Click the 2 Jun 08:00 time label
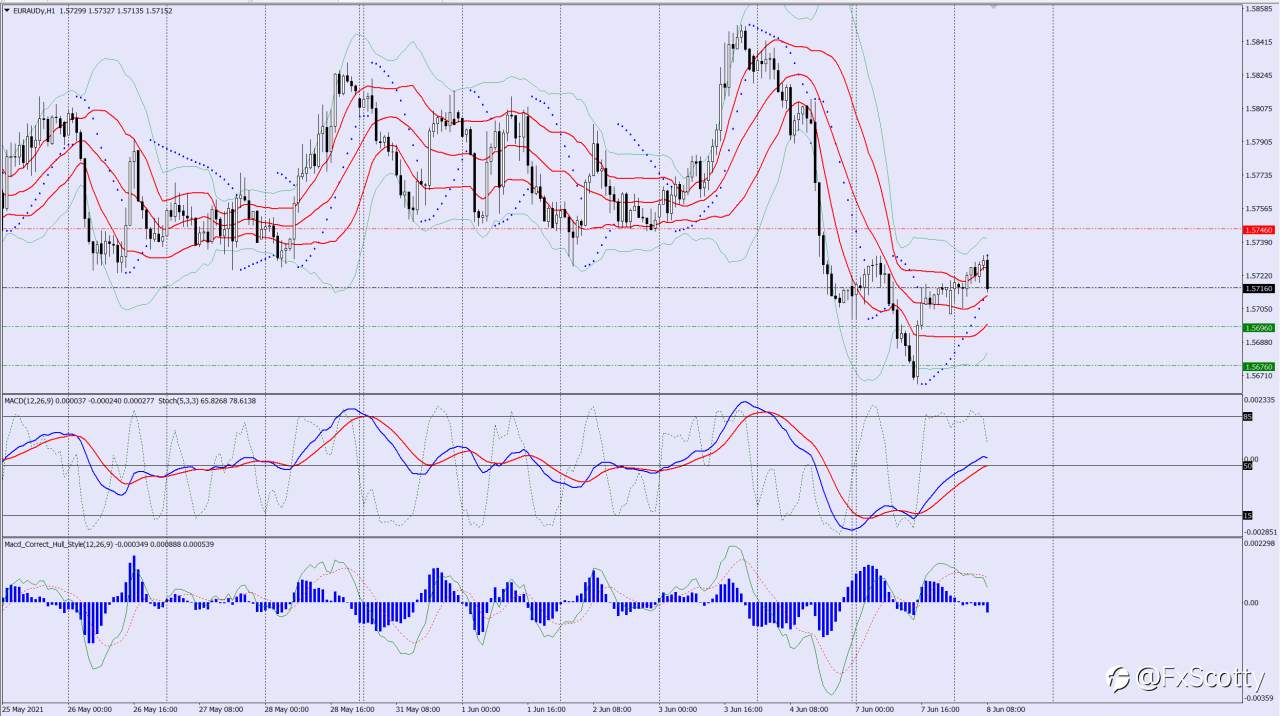Image resolution: width=1280 pixels, height=716 pixels. pos(613,710)
